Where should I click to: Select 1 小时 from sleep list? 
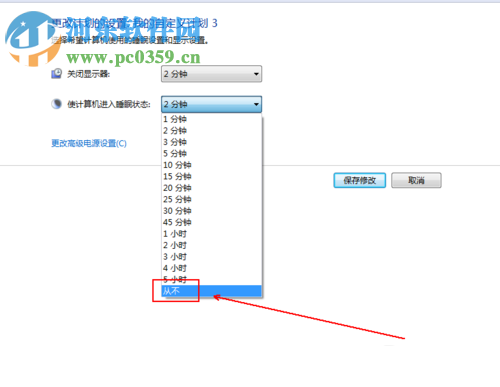(x=212, y=234)
